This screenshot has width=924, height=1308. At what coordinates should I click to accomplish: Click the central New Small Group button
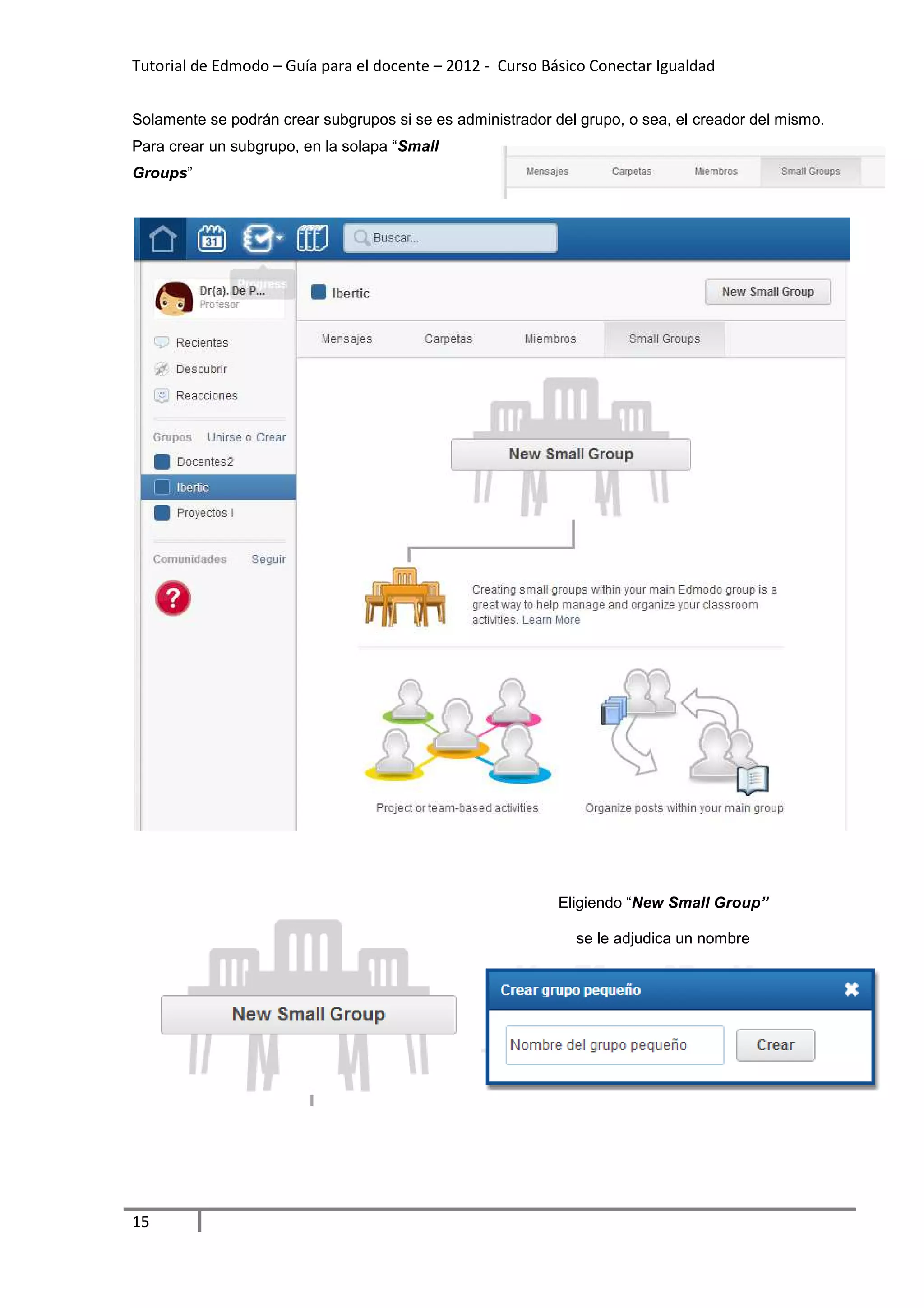coord(570,454)
